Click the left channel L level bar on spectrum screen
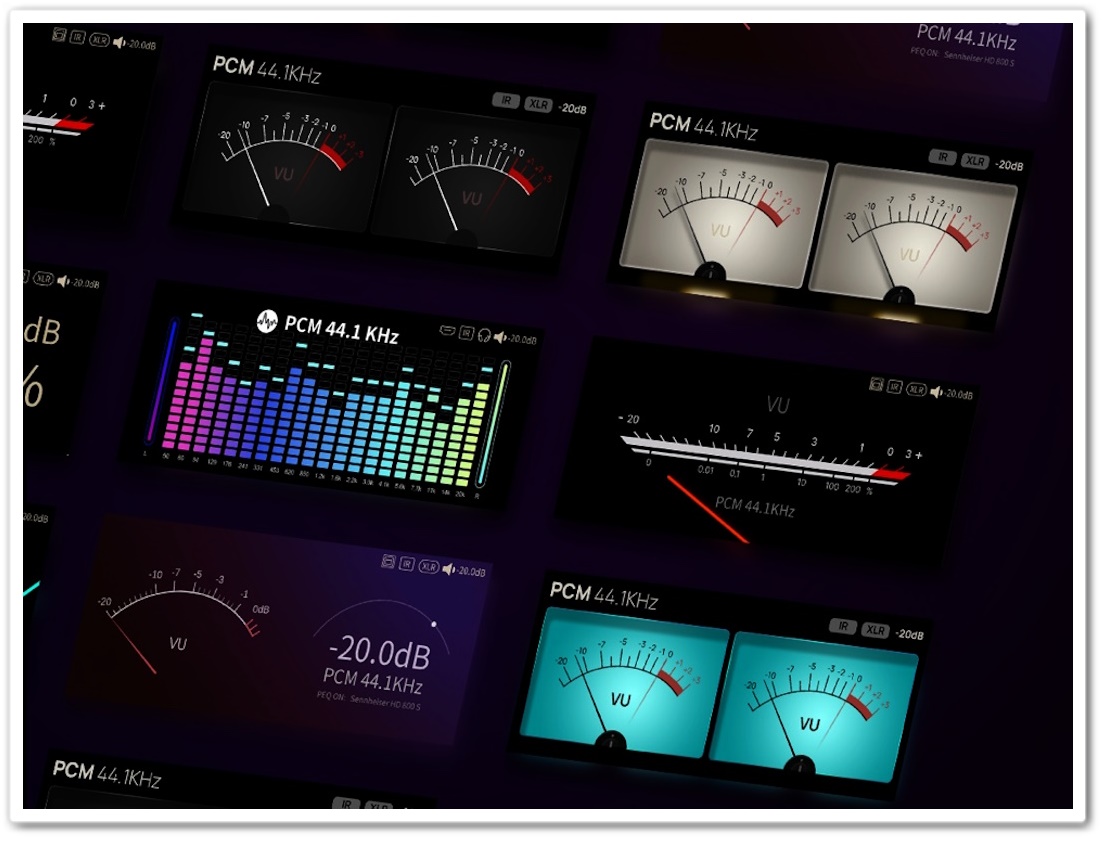The width and height of the screenshot is (1105, 841). point(161,382)
